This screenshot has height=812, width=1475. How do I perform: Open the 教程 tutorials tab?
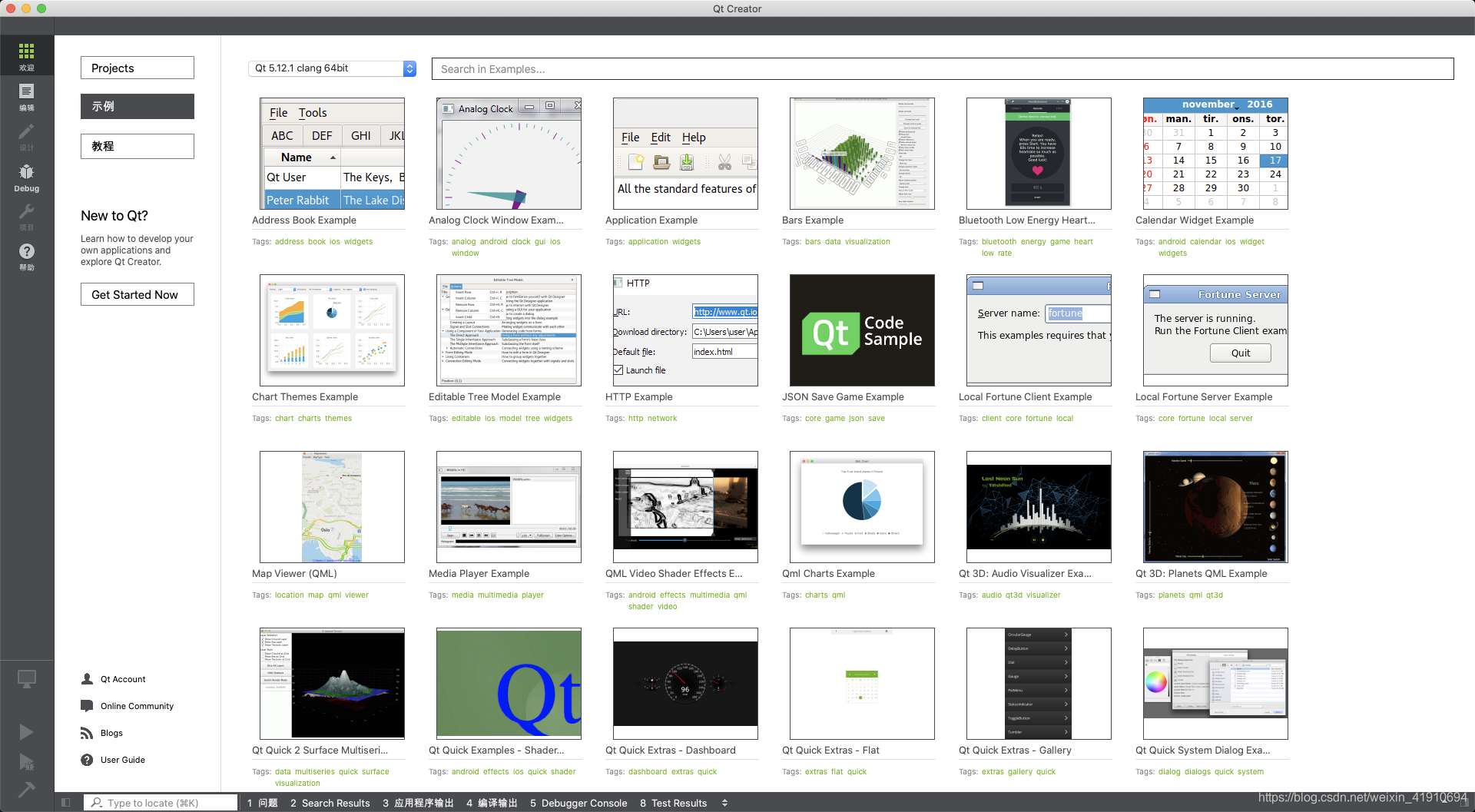pyautogui.click(x=138, y=146)
